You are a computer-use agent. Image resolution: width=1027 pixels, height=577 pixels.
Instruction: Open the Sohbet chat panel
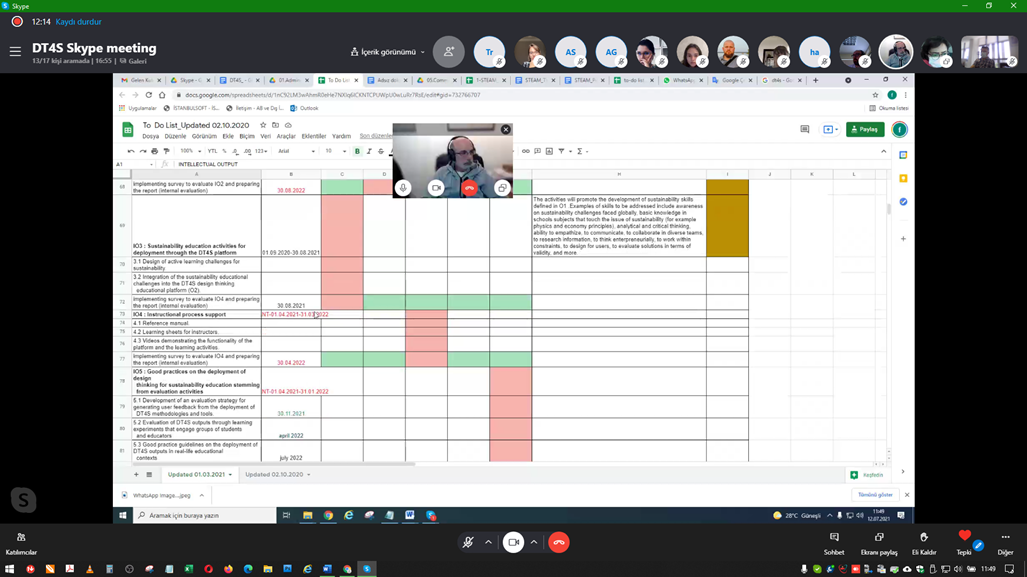[x=834, y=542]
